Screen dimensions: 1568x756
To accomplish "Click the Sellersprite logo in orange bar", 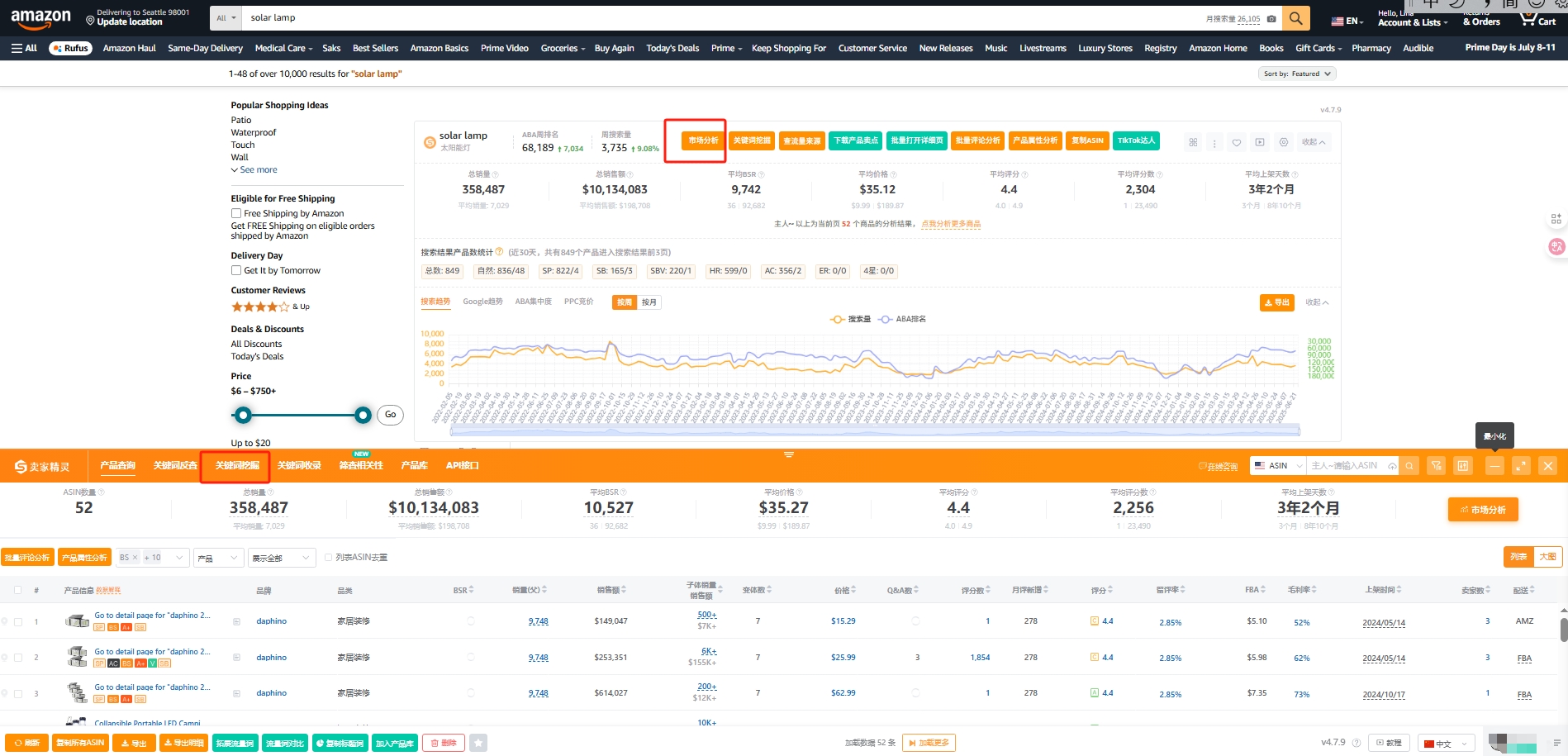I will pyautogui.click(x=42, y=467).
